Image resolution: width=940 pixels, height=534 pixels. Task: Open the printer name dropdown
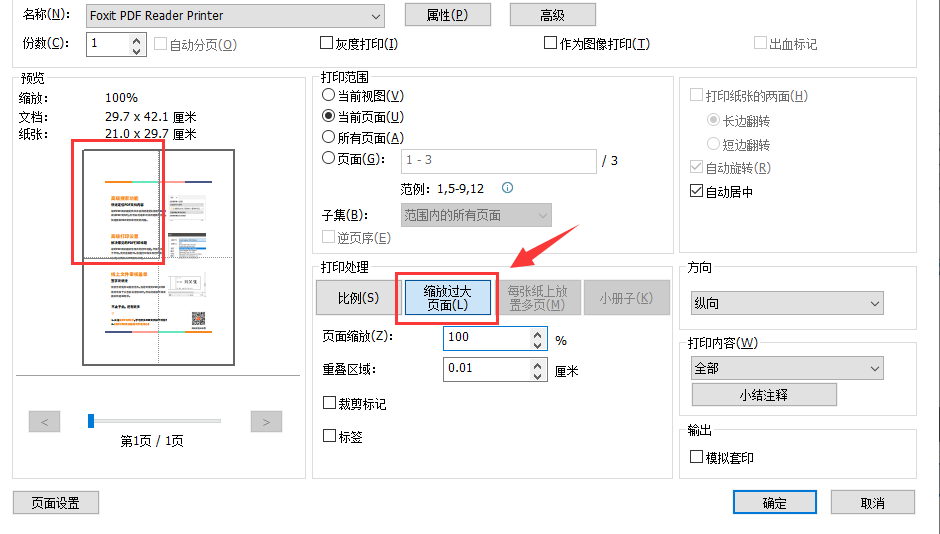tap(375, 15)
